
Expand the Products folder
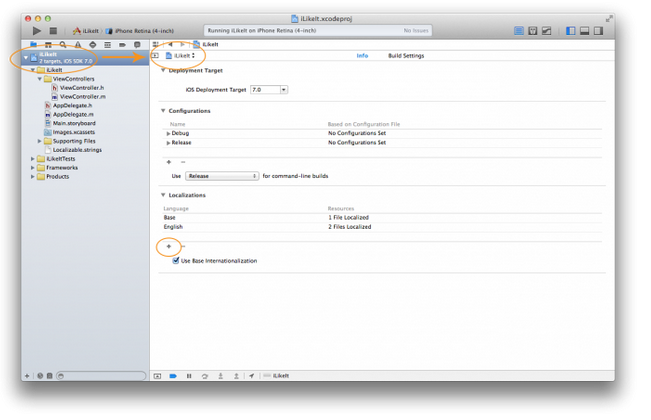32,177
